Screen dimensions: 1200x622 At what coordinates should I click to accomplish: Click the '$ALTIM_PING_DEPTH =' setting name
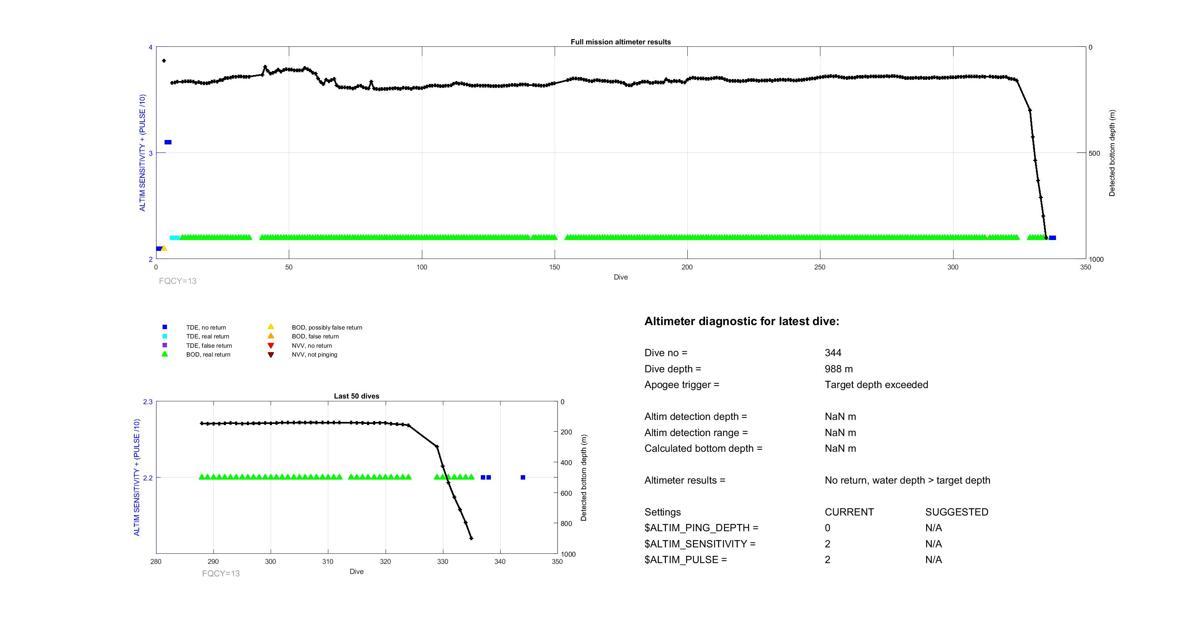pyautogui.click(x=701, y=528)
